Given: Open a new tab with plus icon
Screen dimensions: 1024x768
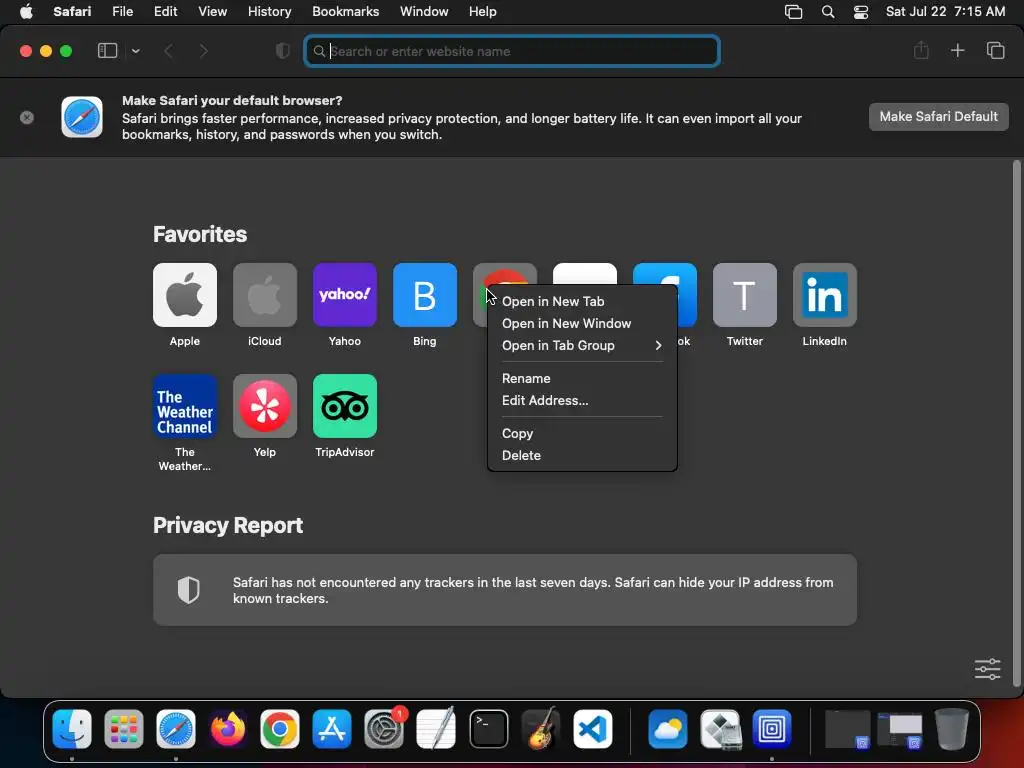Looking at the screenshot, I should pyautogui.click(x=957, y=50).
